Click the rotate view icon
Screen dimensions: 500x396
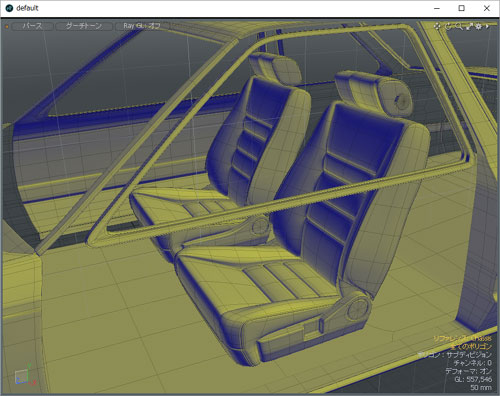coord(448,26)
